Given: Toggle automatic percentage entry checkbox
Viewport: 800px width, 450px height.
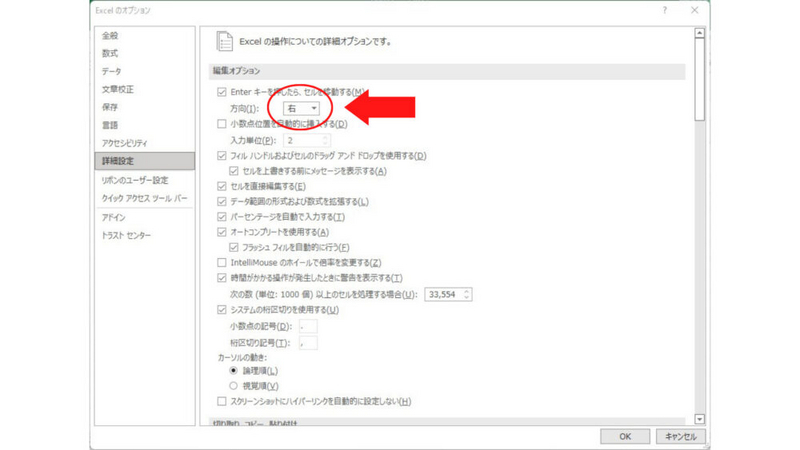Looking at the screenshot, I should click(221, 217).
